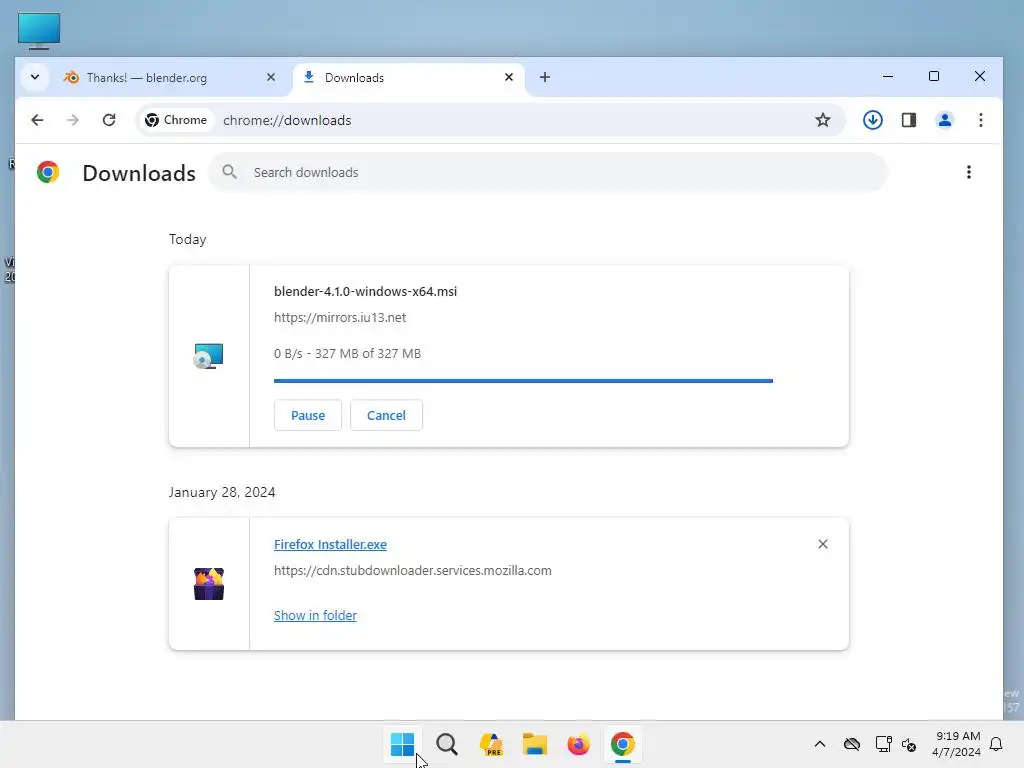Close the Downloads tab
This screenshot has height=768, width=1024.
click(509, 77)
